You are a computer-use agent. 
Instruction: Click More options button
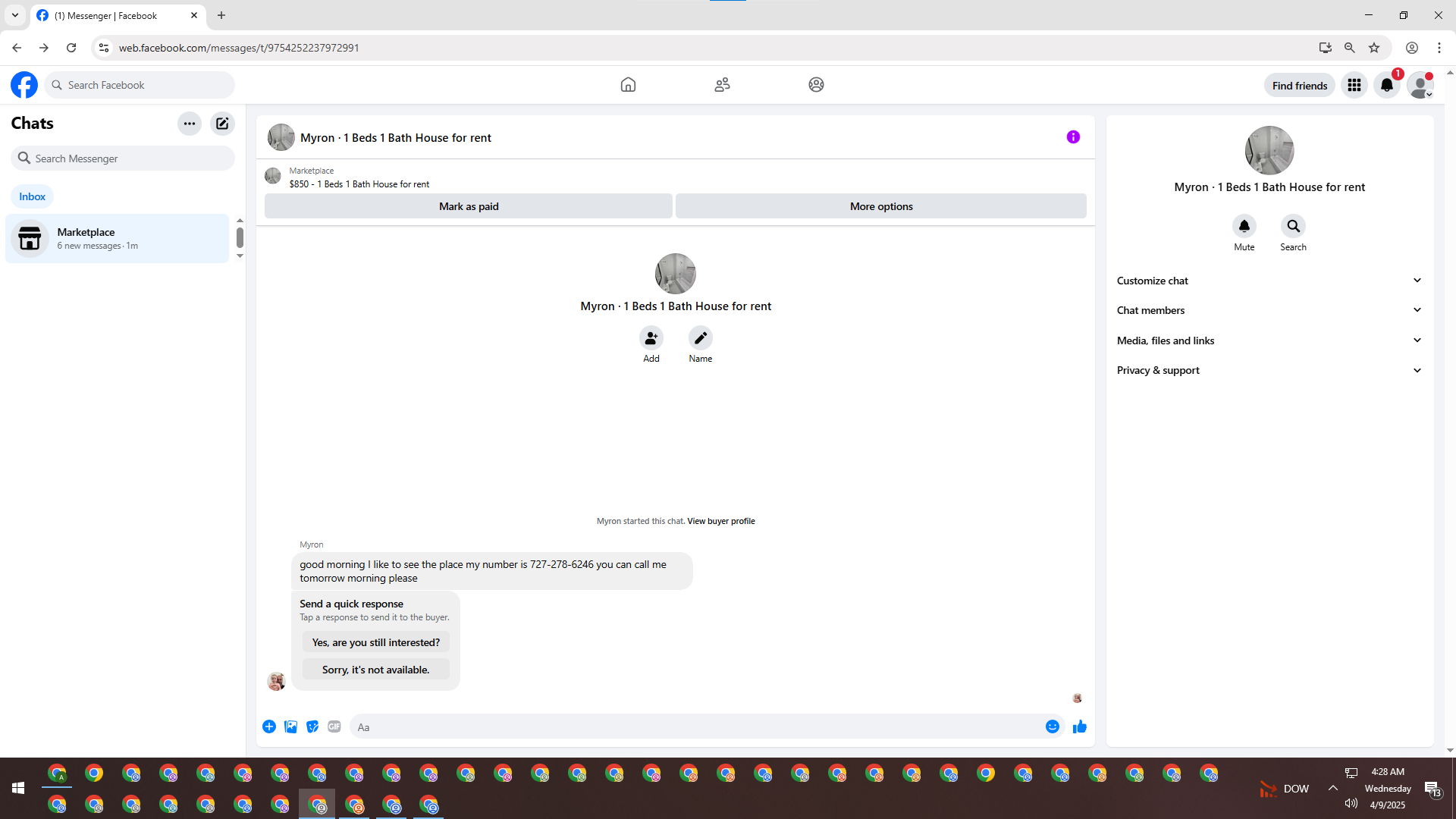(x=881, y=206)
